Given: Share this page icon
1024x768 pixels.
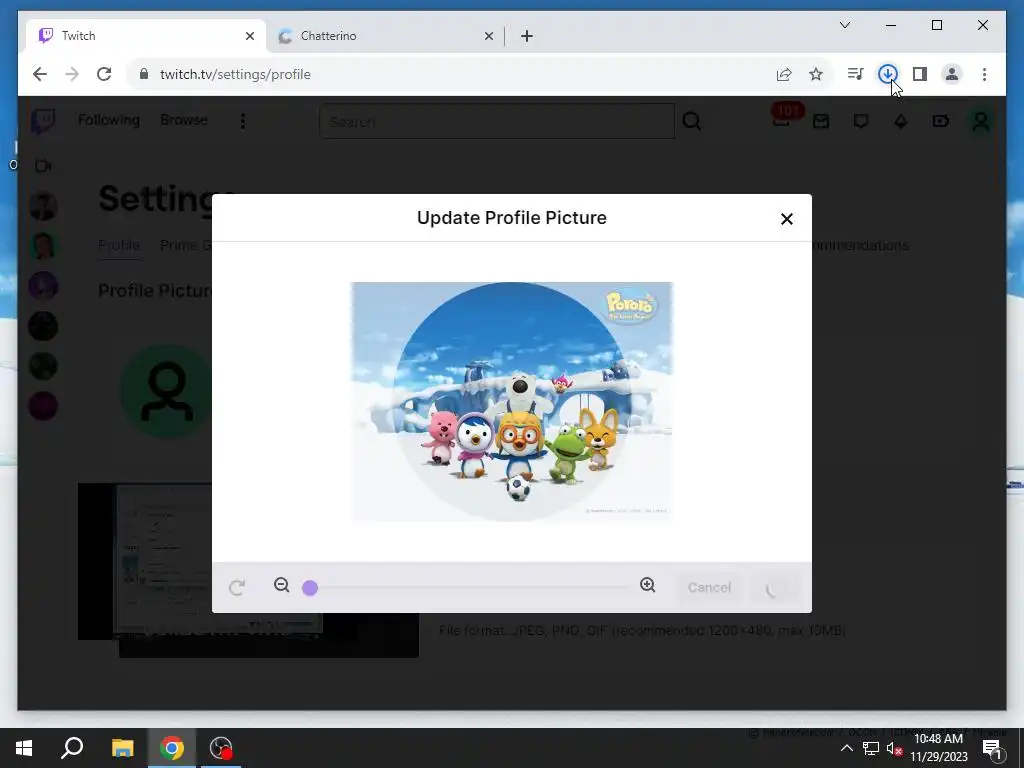Looking at the screenshot, I should click(x=784, y=74).
